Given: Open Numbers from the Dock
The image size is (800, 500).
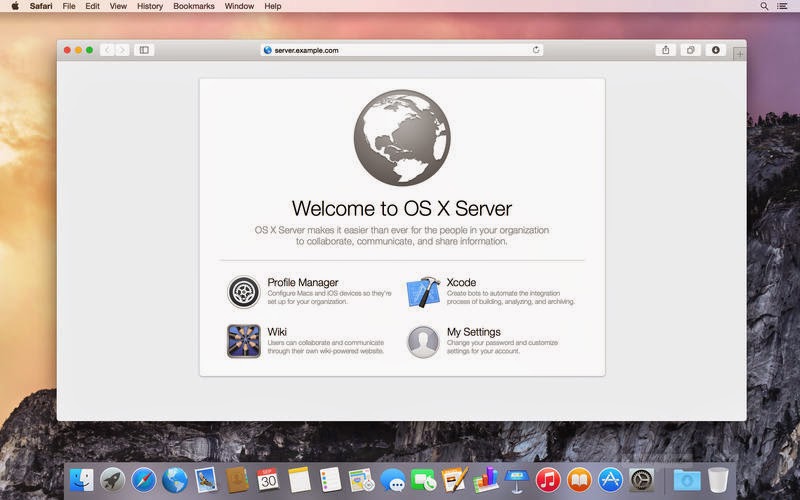Looking at the screenshot, I should point(486,480).
